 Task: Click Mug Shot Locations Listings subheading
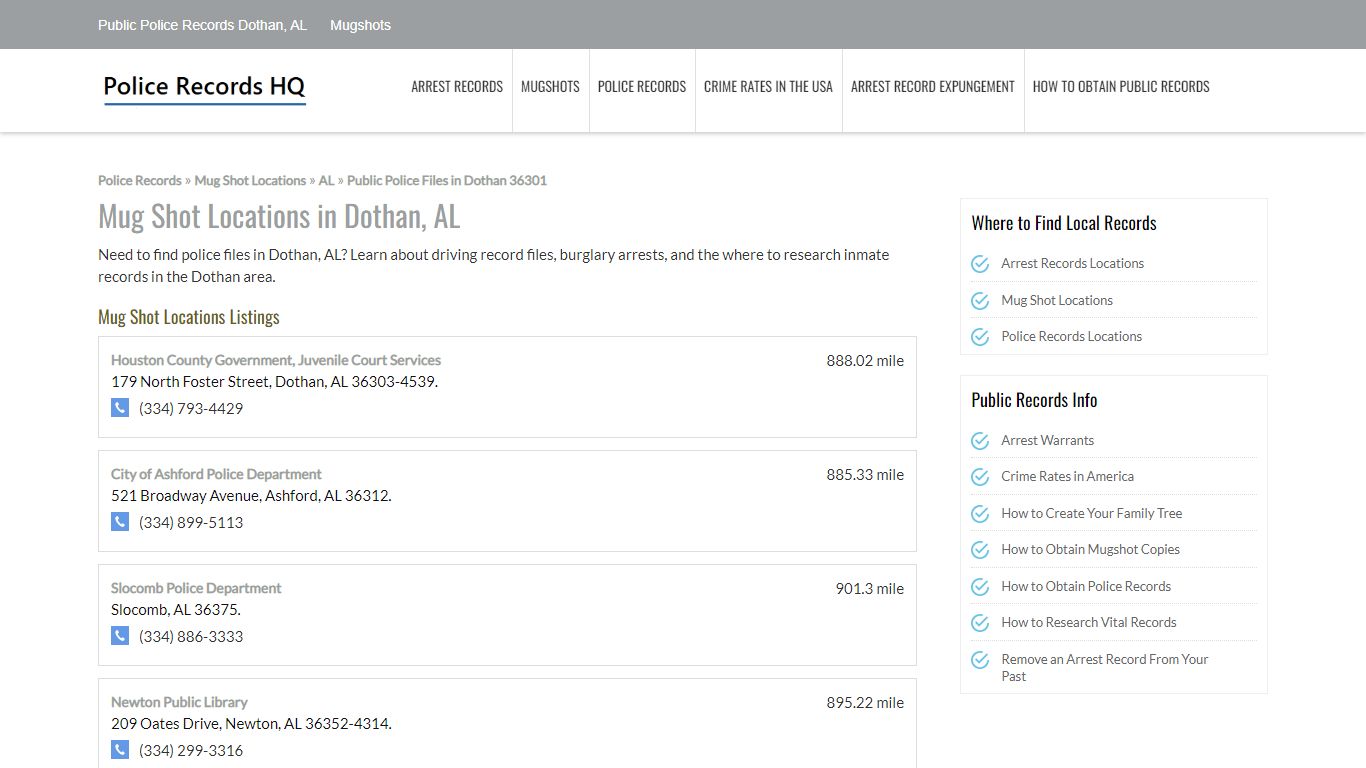point(189,317)
